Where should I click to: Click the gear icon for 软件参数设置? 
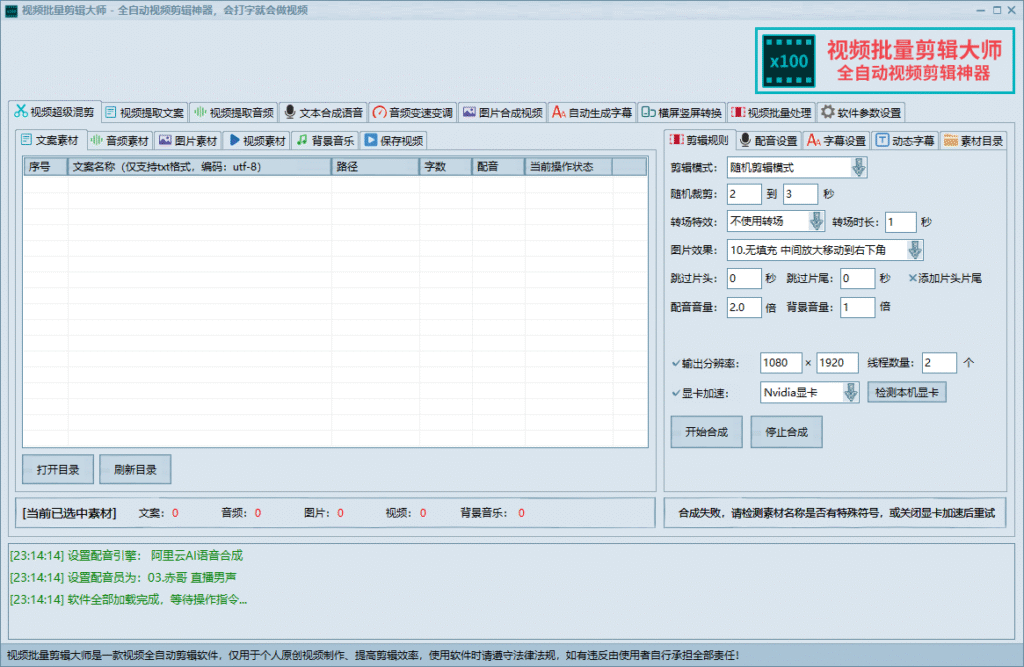click(x=828, y=112)
